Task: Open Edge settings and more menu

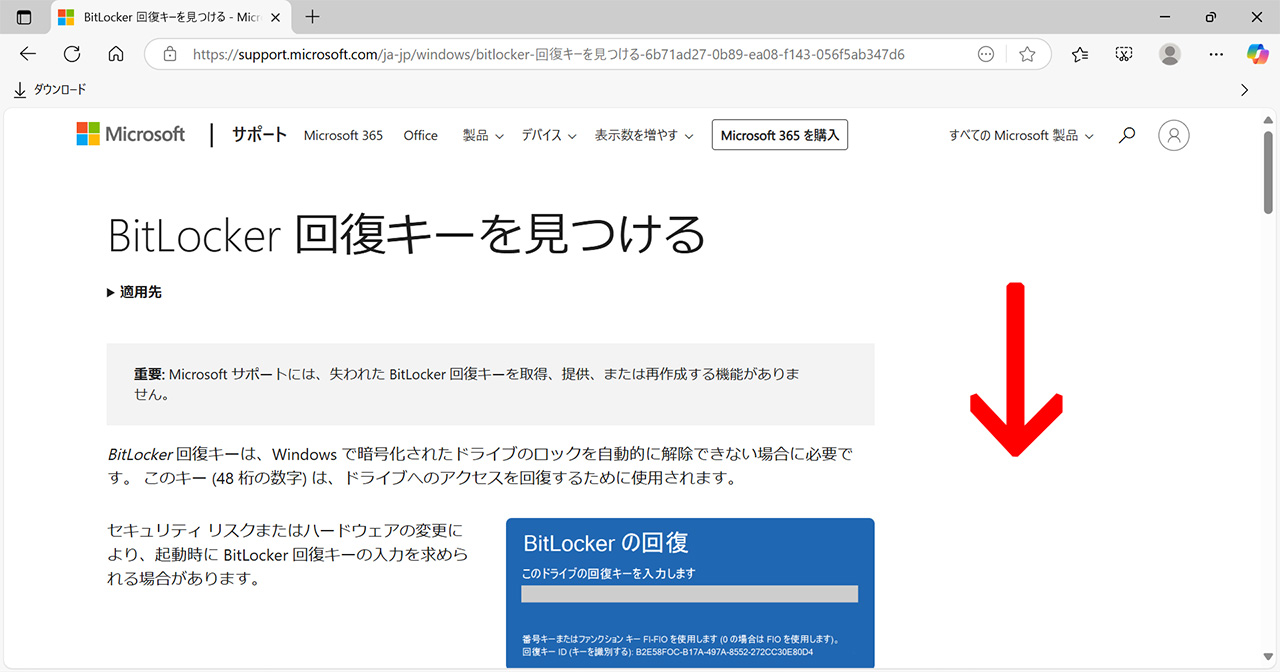Action: coord(1215,54)
